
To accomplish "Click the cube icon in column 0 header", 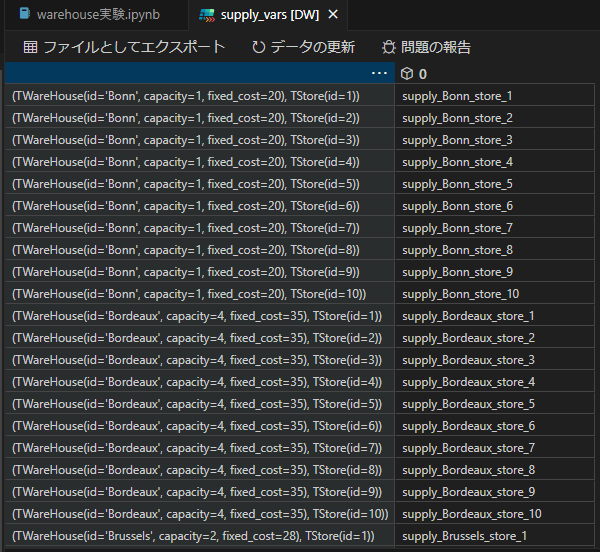I will click(x=407, y=73).
